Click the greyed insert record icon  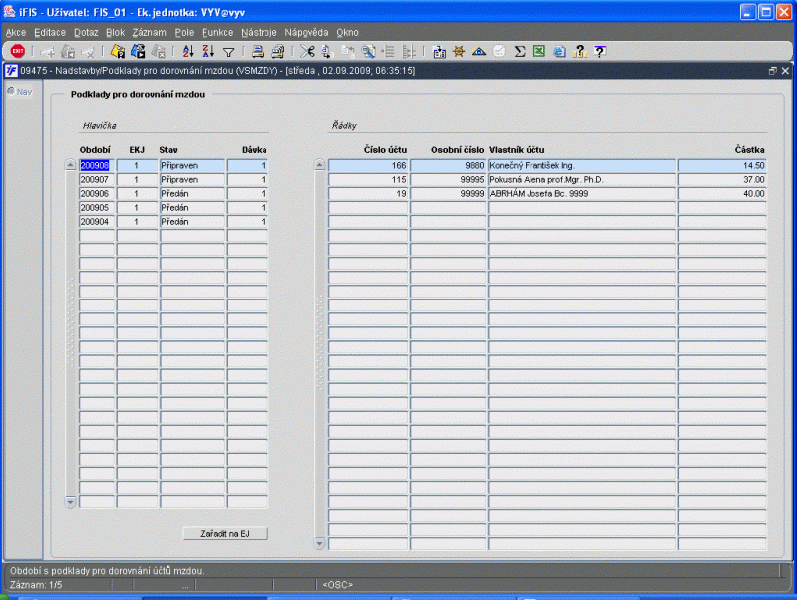(47, 51)
